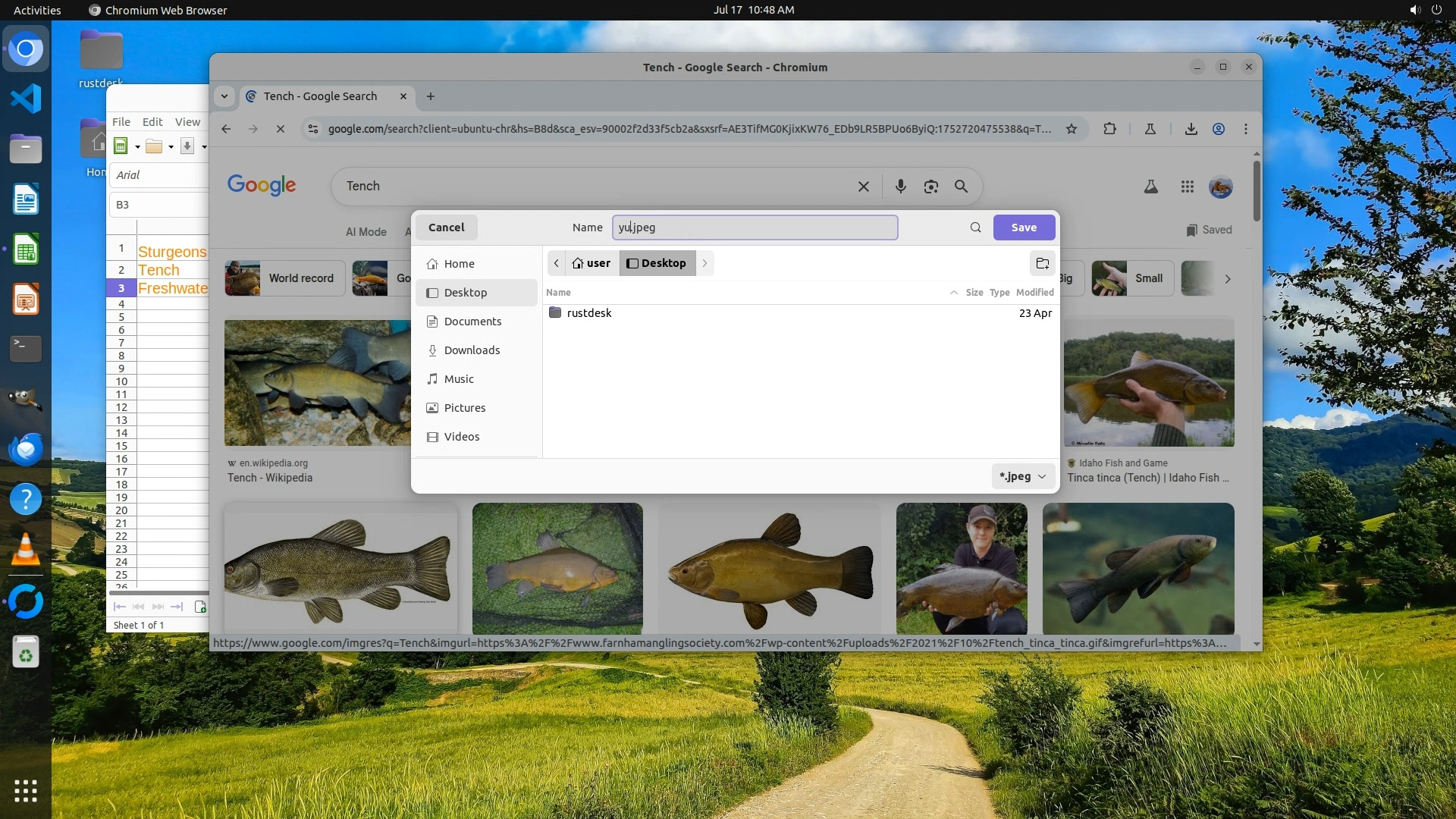Expand the tab search dropdown arrow

pyautogui.click(x=224, y=96)
